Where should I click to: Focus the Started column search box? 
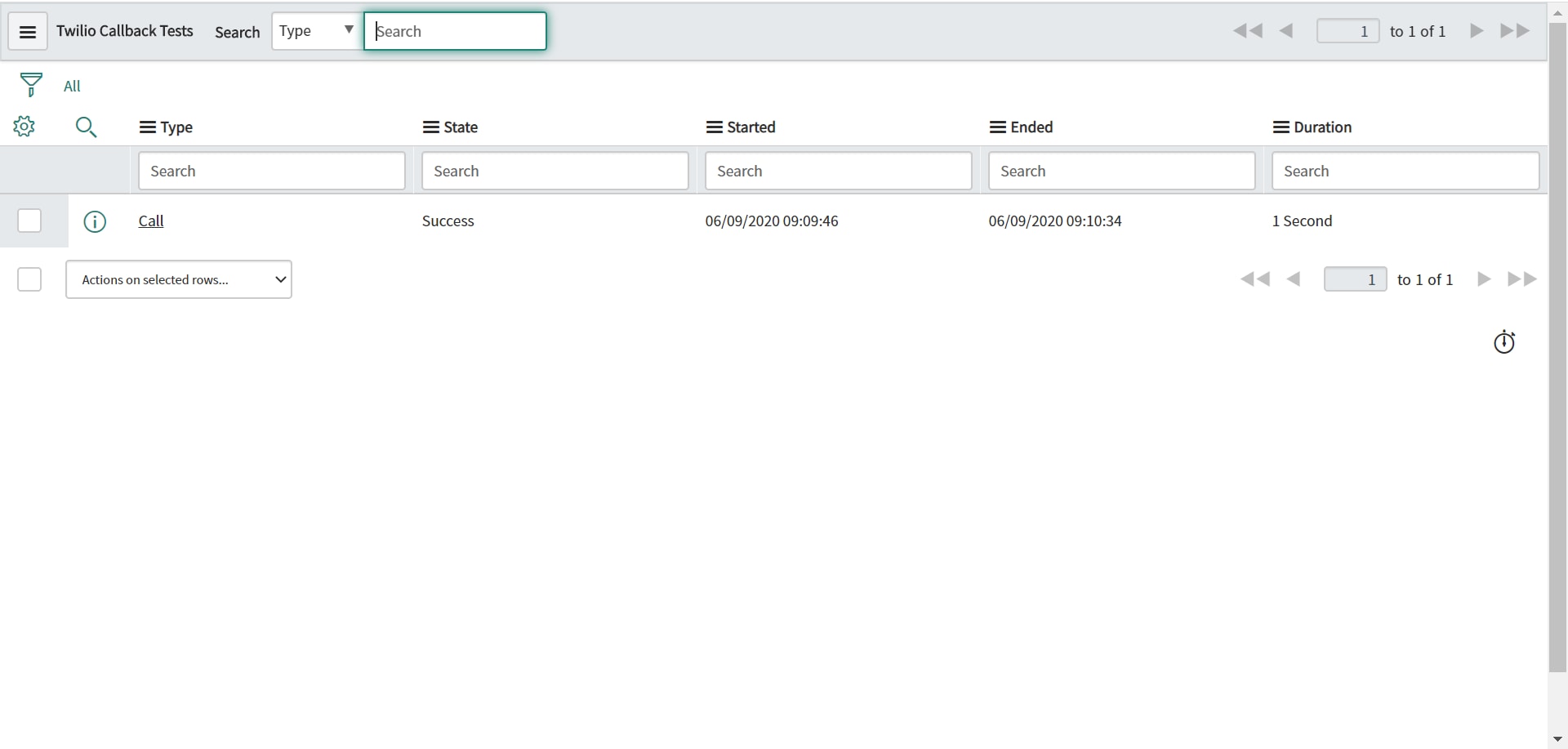[838, 172]
